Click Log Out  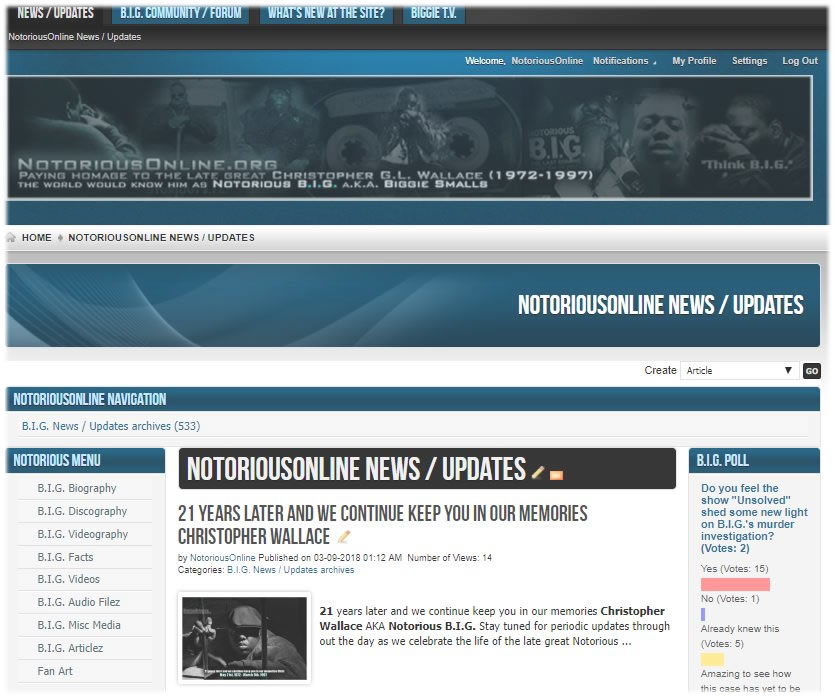pos(799,61)
